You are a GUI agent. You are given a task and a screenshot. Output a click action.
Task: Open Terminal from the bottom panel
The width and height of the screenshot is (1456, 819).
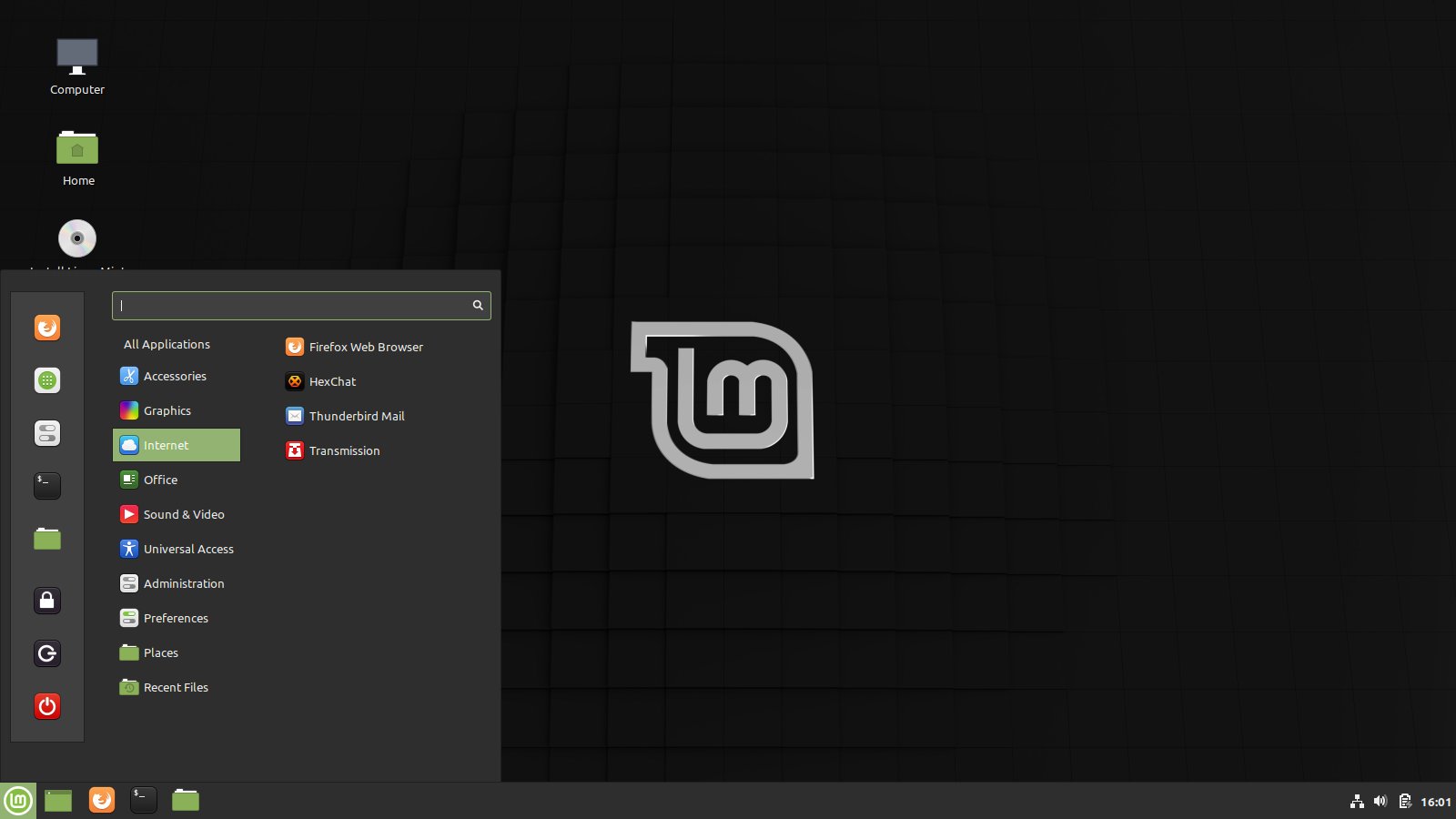pos(144,800)
